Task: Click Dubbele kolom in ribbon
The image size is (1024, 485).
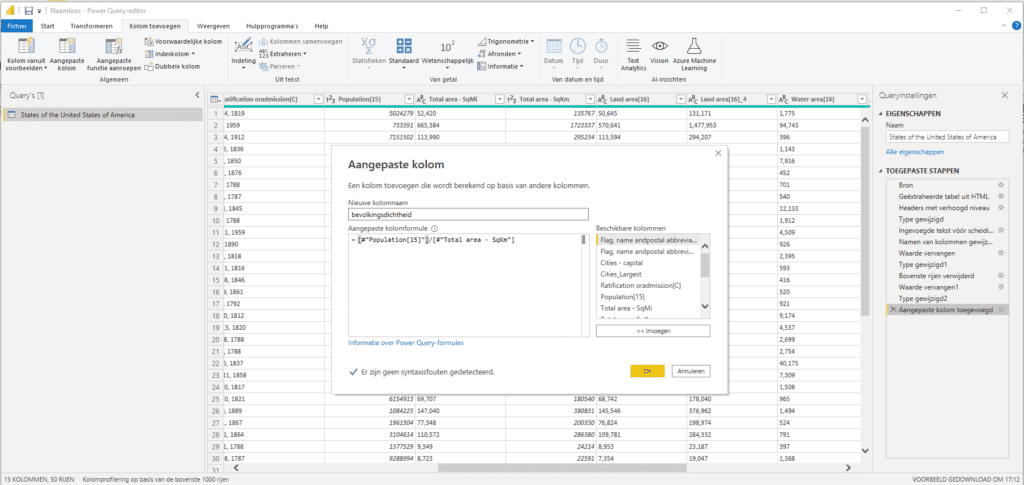Action: [x=172, y=66]
